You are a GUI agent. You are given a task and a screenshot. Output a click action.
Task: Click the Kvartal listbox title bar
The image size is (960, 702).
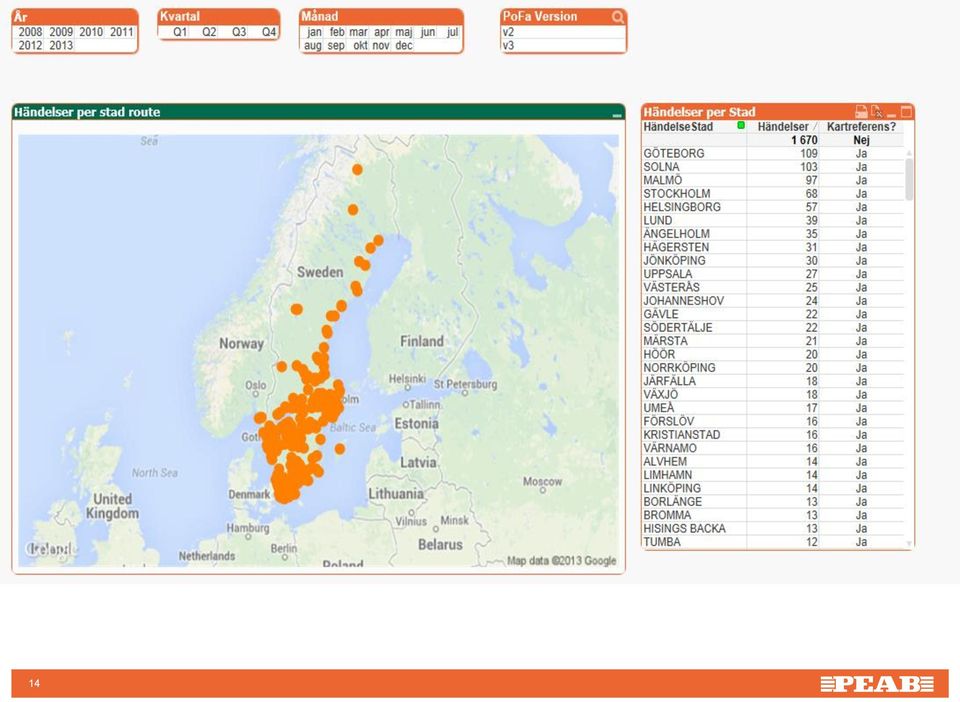219,17
